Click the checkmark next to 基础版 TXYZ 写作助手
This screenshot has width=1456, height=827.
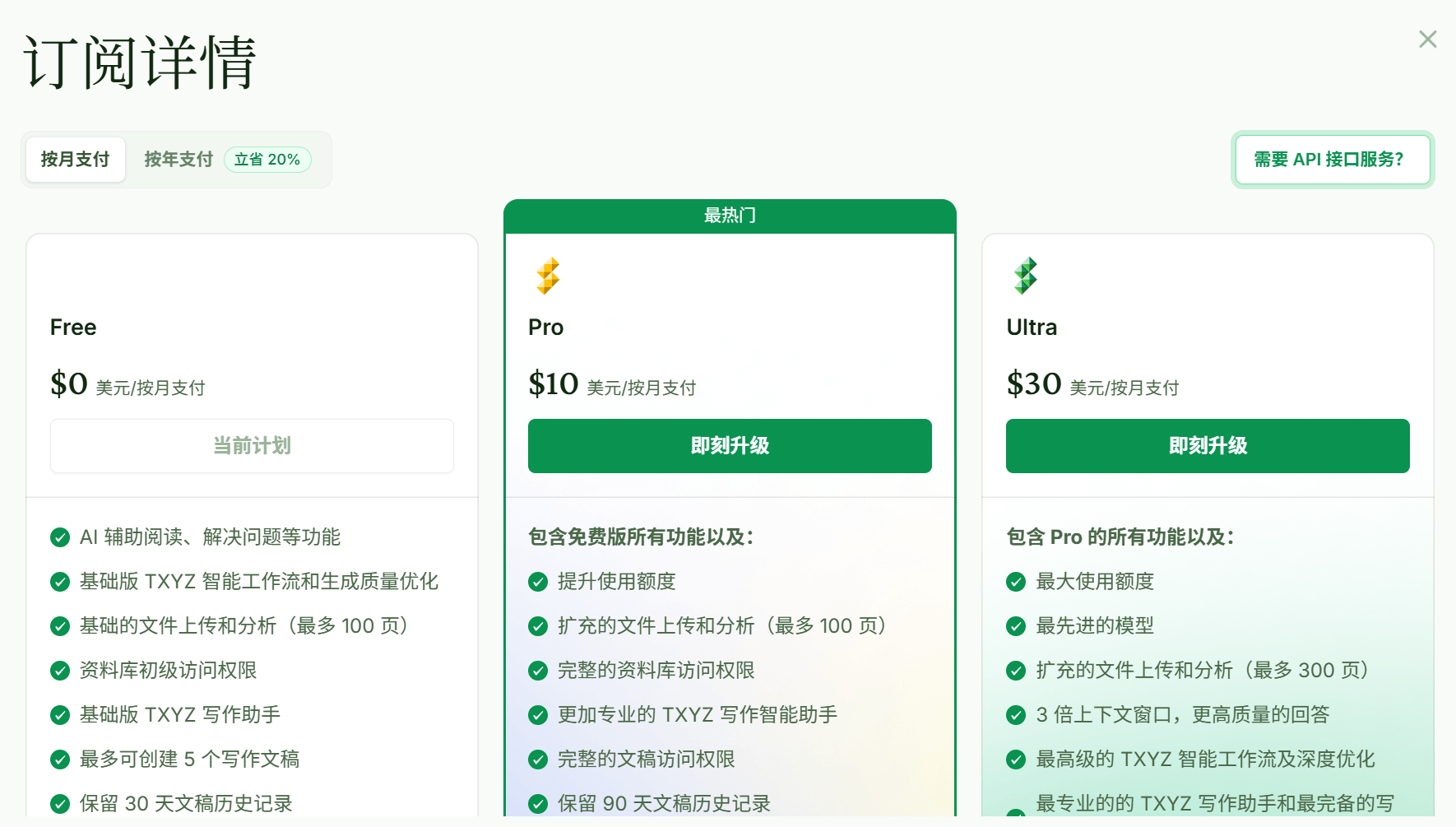59,715
